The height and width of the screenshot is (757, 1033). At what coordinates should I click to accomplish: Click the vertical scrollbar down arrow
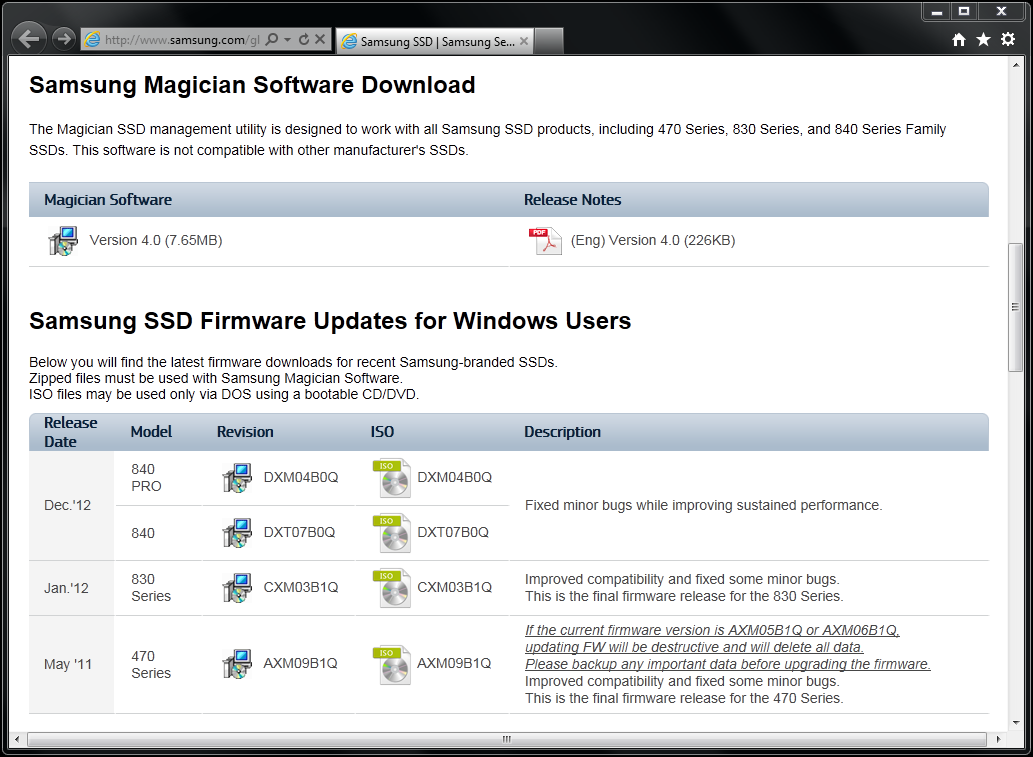point(1015,723)
